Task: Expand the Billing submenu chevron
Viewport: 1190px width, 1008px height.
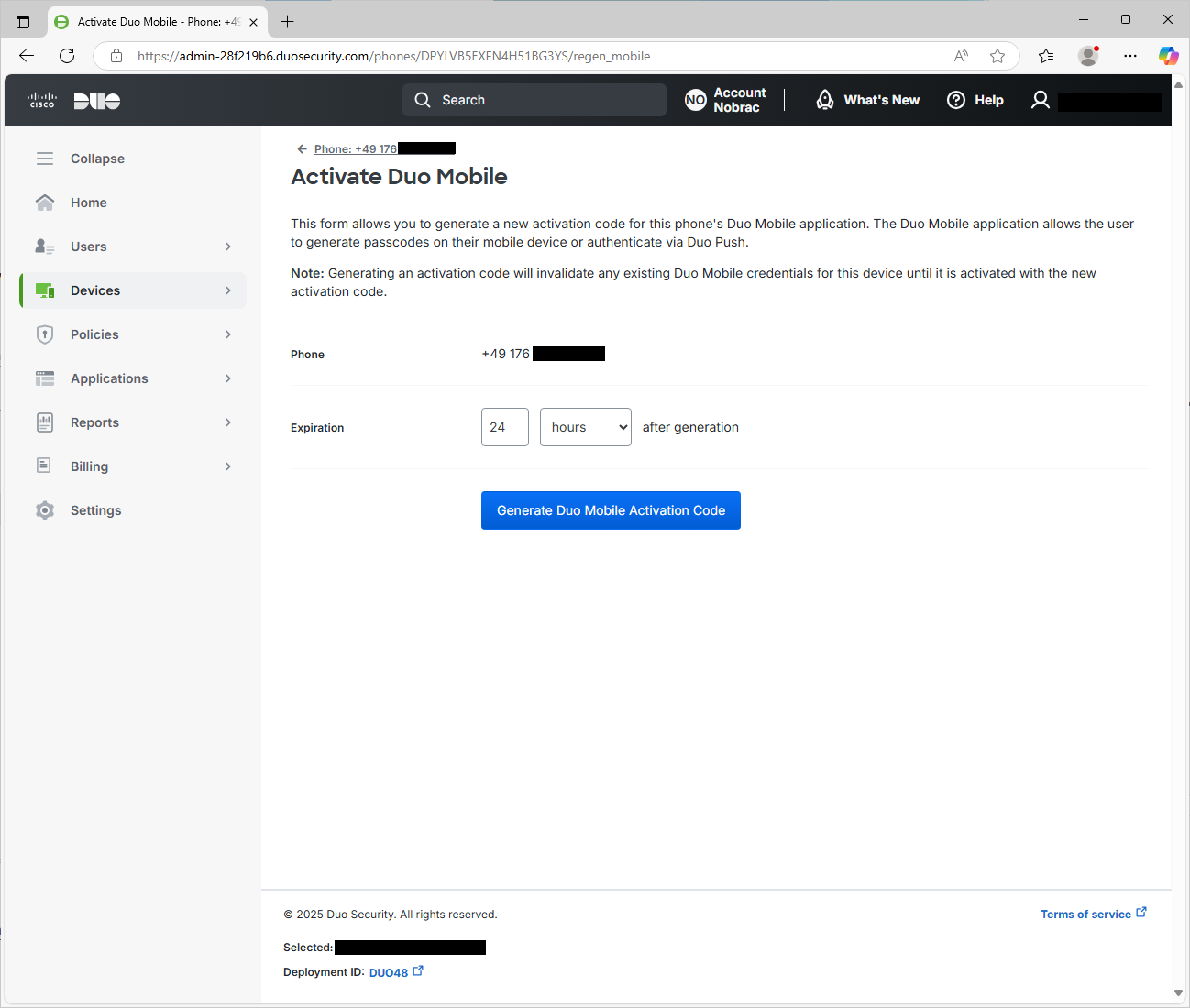Action: pos(228,466)
